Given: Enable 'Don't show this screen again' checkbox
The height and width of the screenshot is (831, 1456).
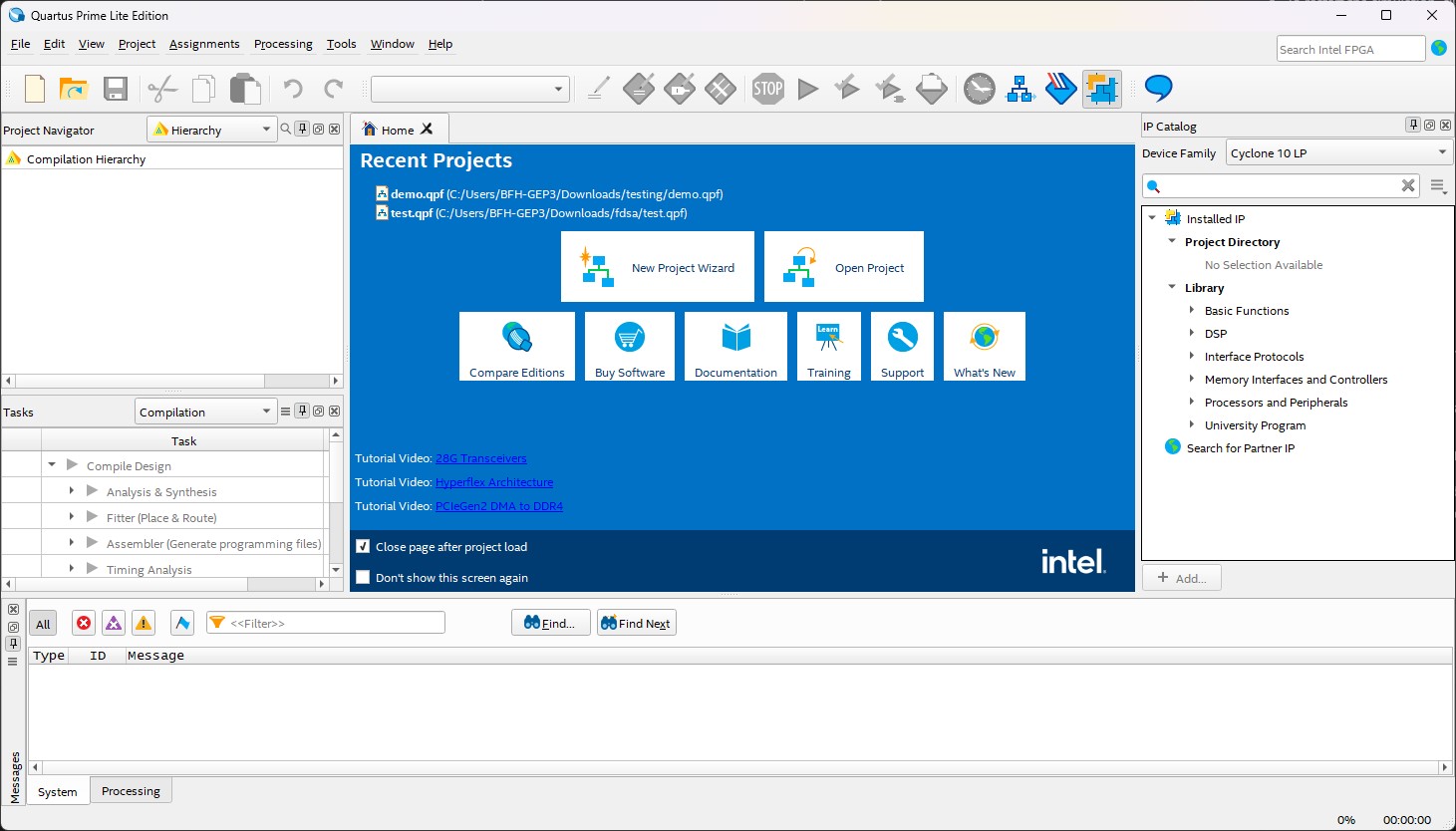Looking at the screenshot, I should (x=363, y=577).
